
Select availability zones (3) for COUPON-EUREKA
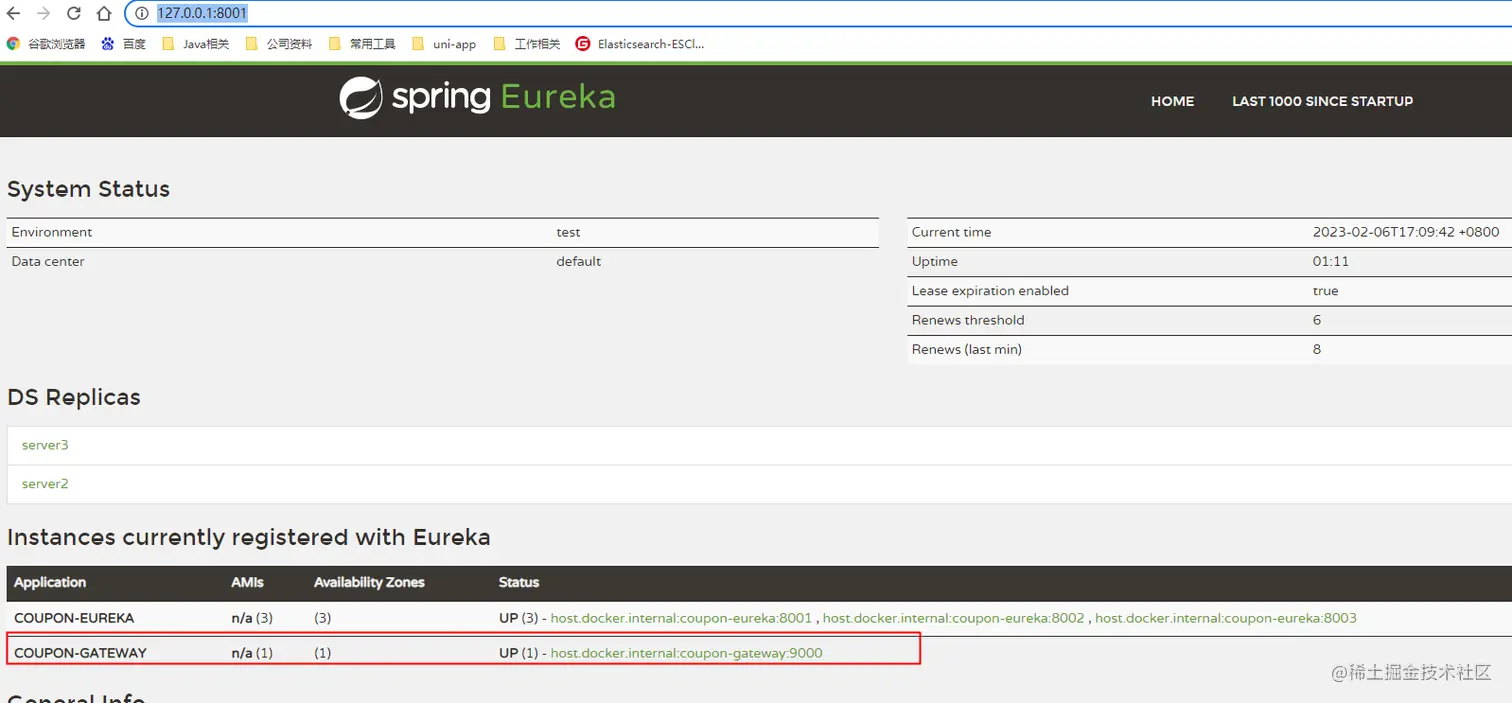[x=323, y=618]
